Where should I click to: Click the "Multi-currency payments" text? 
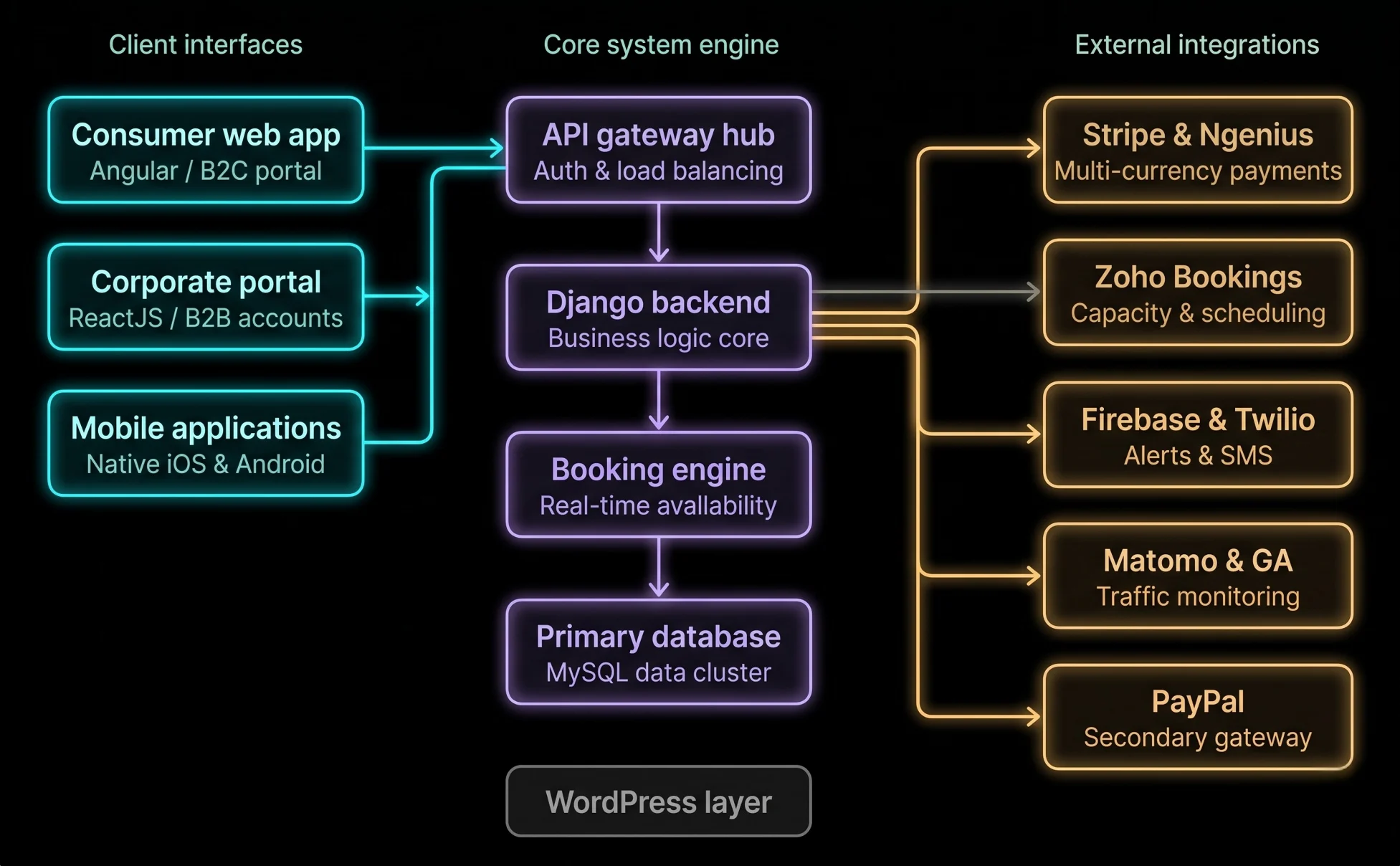(x=1198, y=171)
